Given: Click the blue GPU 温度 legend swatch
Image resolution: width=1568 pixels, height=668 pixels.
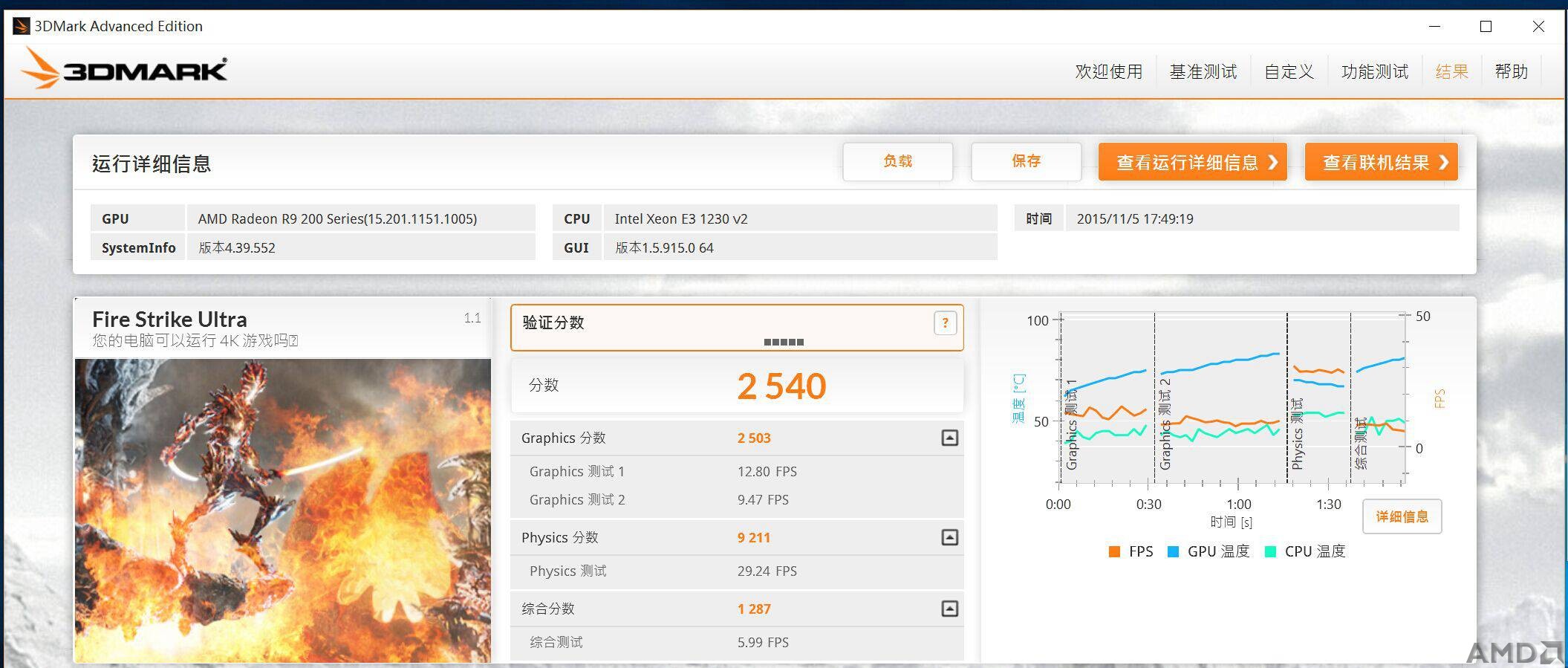Looking at the screenshot, I should 1173,551.
